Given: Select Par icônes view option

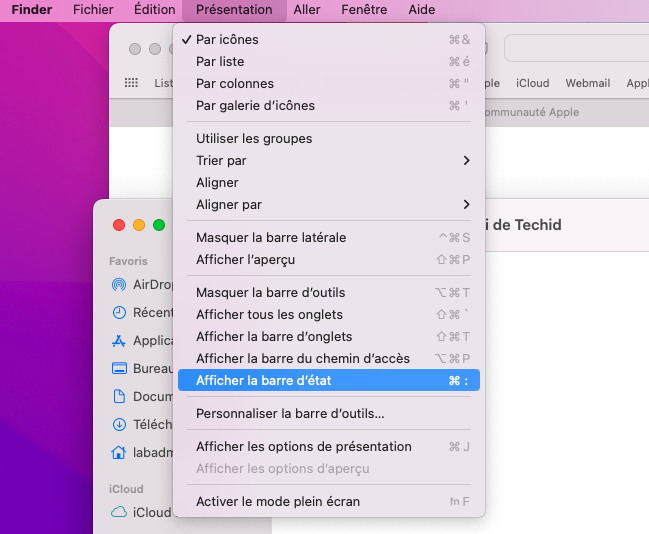Looking at the screenshot, I should click(329, 40).
